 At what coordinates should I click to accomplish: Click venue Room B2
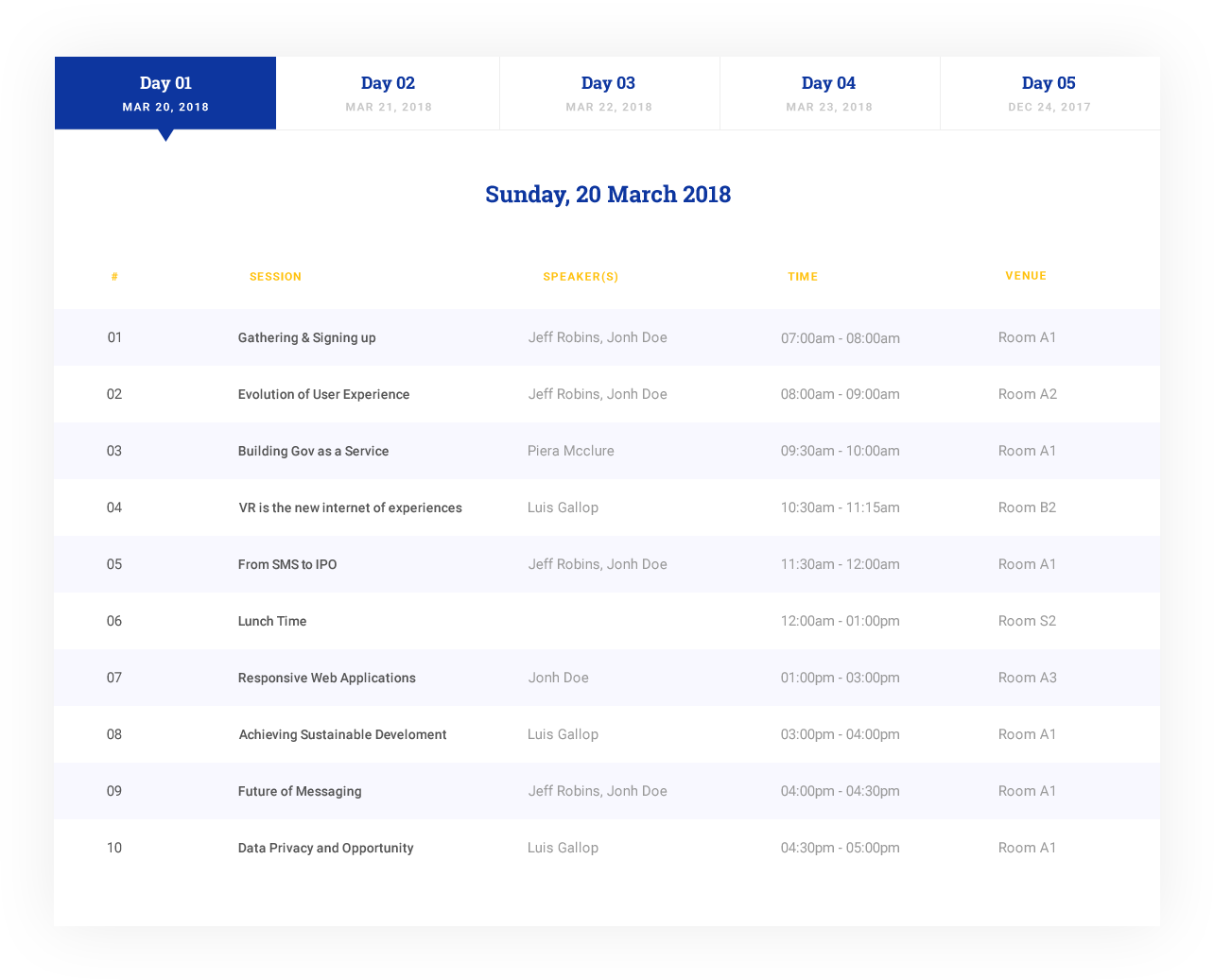(x=1028, y=507)
